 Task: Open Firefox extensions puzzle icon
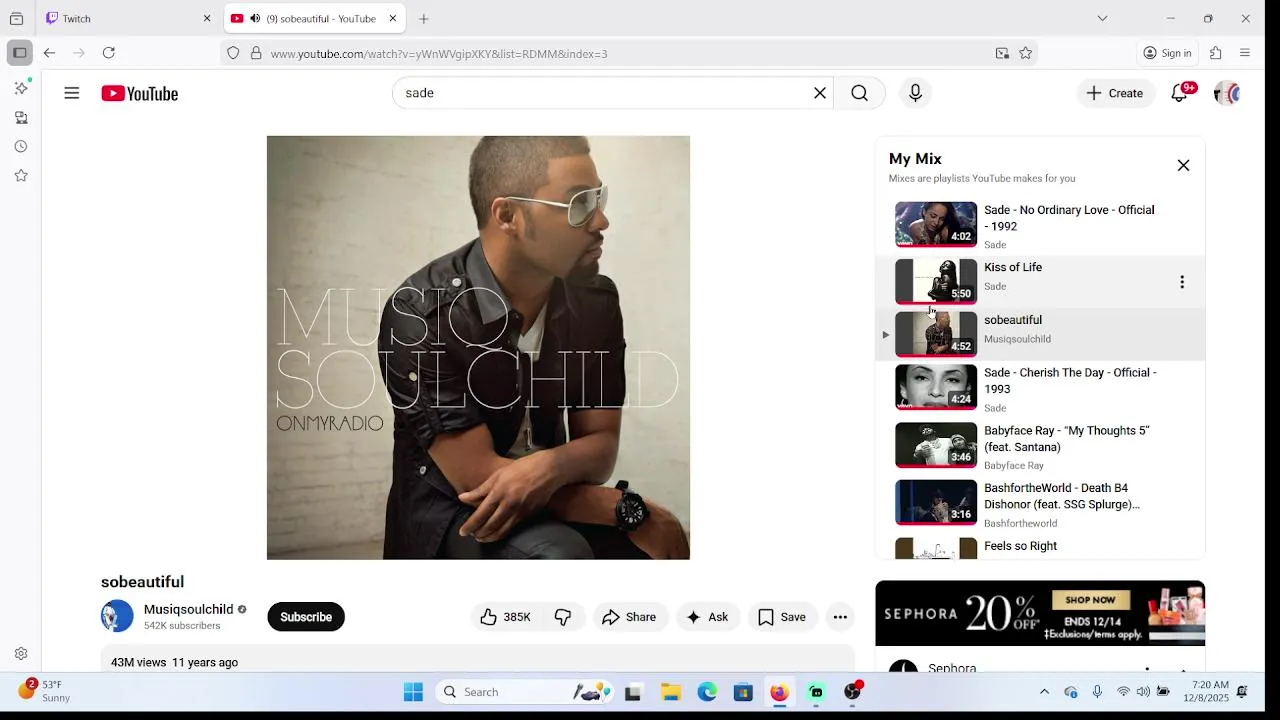click(1216, 53)
